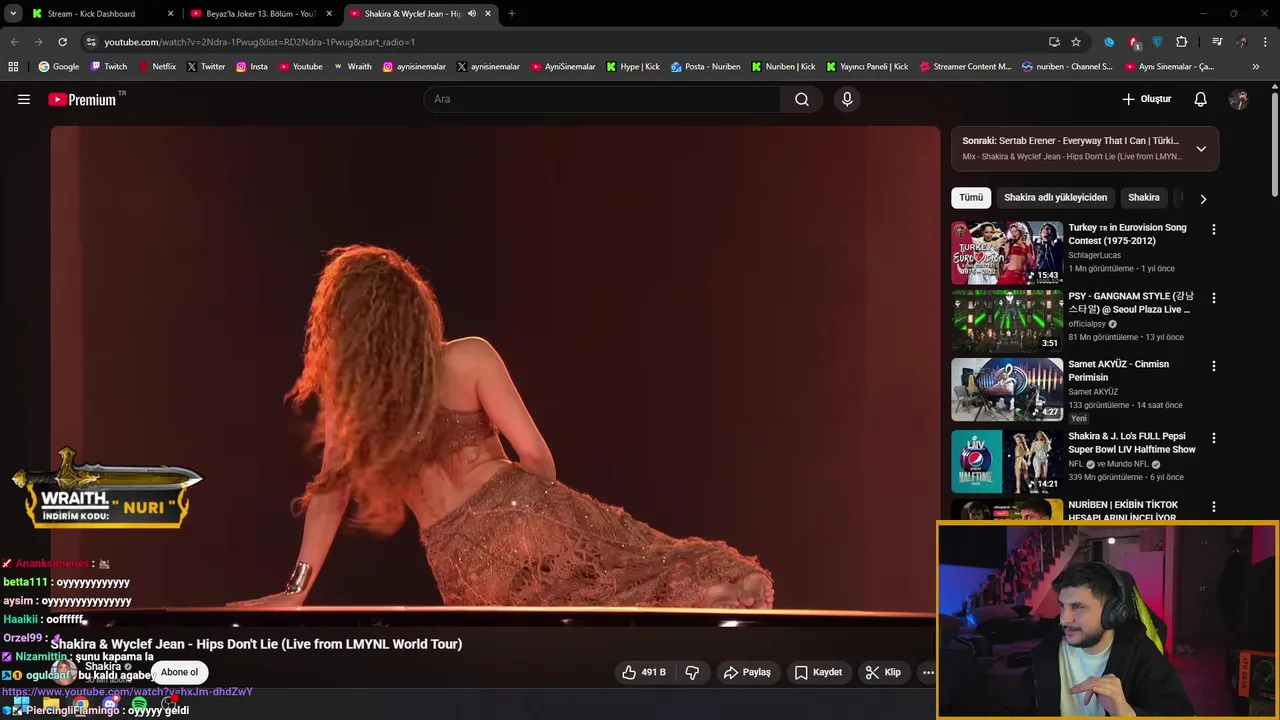Reload the page
The height and width of the screenshot is (720, 1280).
click(62, 42)
